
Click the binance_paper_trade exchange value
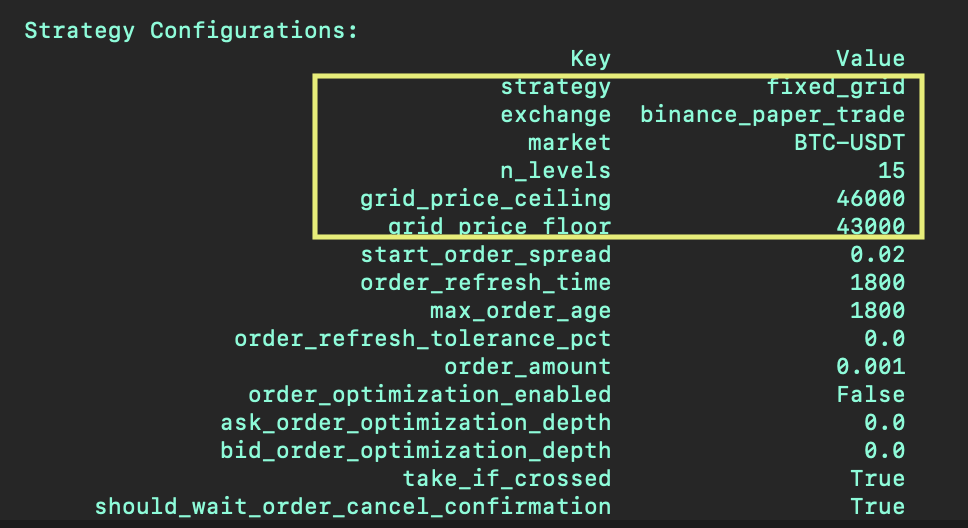pos(772,115)
